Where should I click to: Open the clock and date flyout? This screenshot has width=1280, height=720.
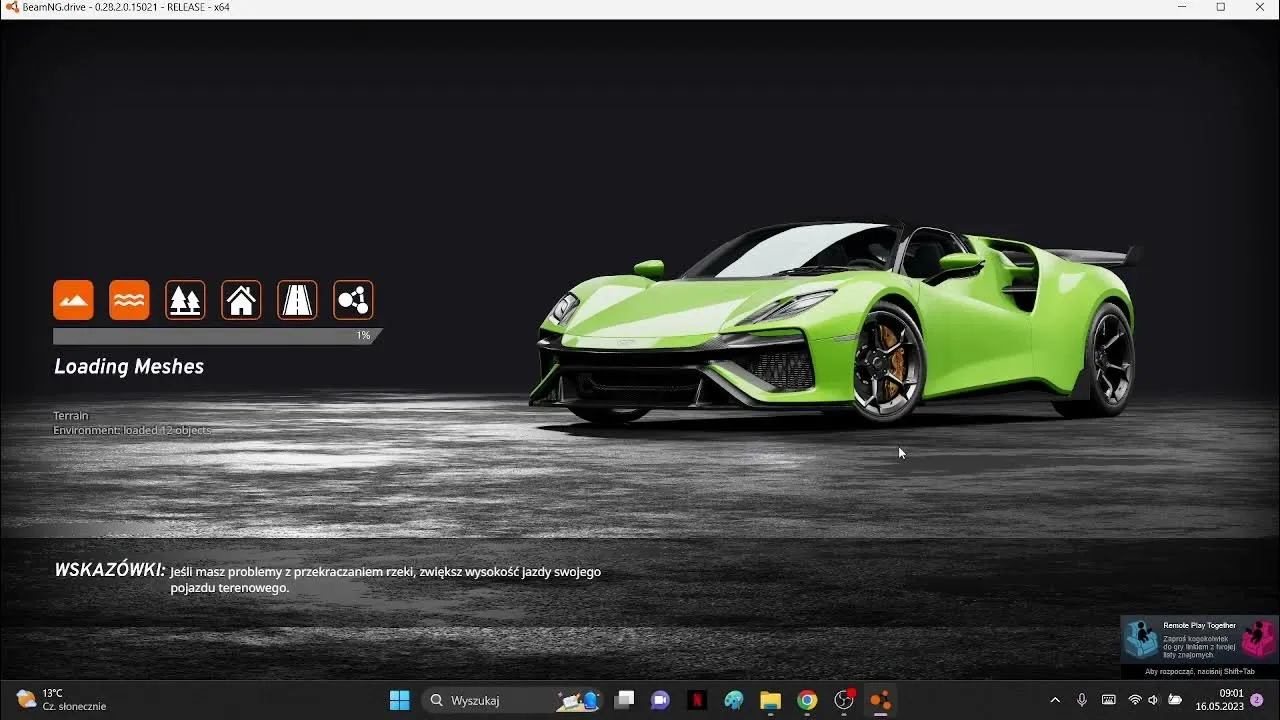pos(1219,700)
